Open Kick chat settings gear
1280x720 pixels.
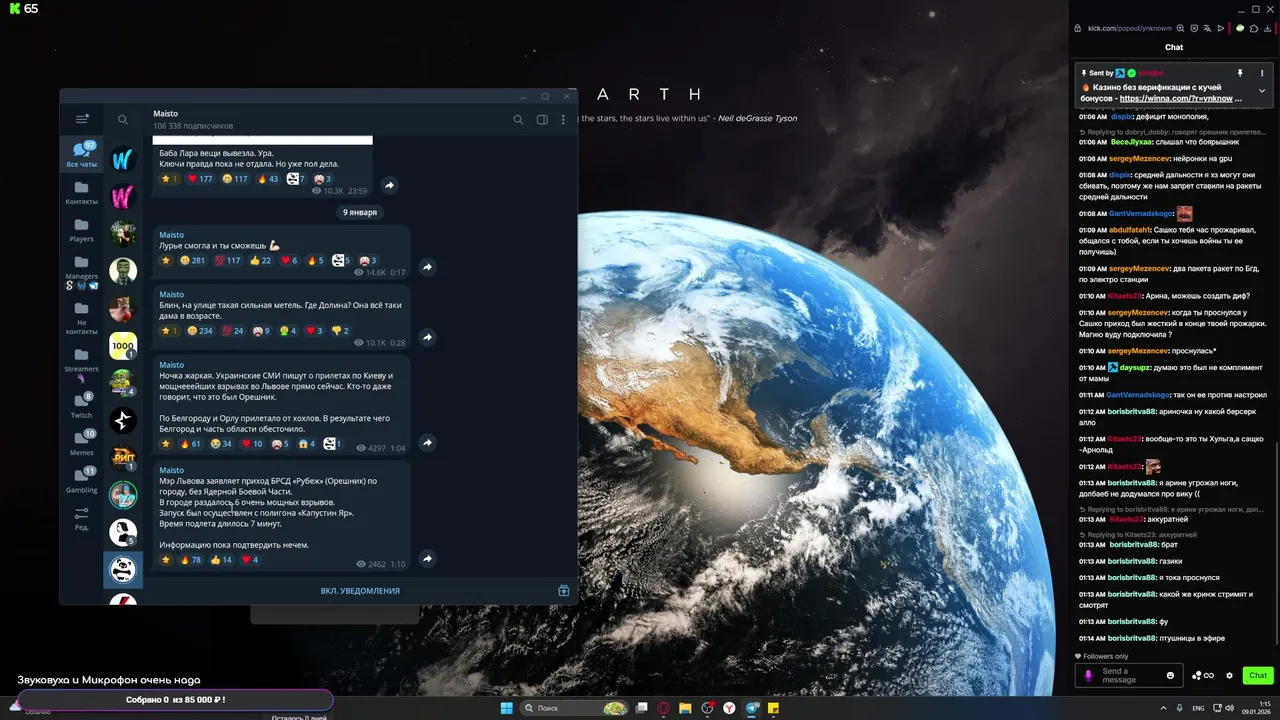pyautogui.click(x=1229, y=675)
